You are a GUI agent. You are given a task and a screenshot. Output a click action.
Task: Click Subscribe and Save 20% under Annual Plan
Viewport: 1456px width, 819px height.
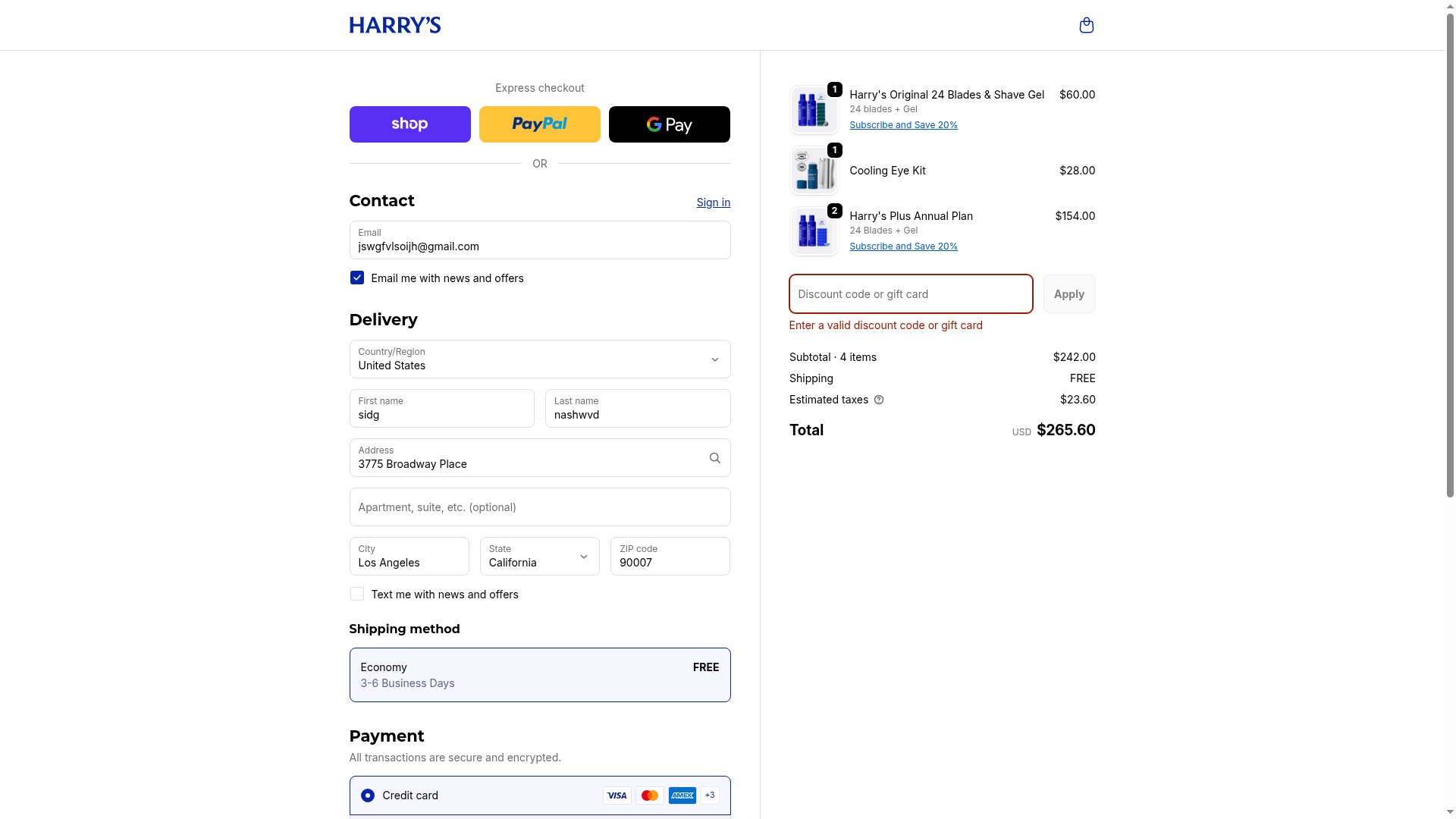point(903,246)
